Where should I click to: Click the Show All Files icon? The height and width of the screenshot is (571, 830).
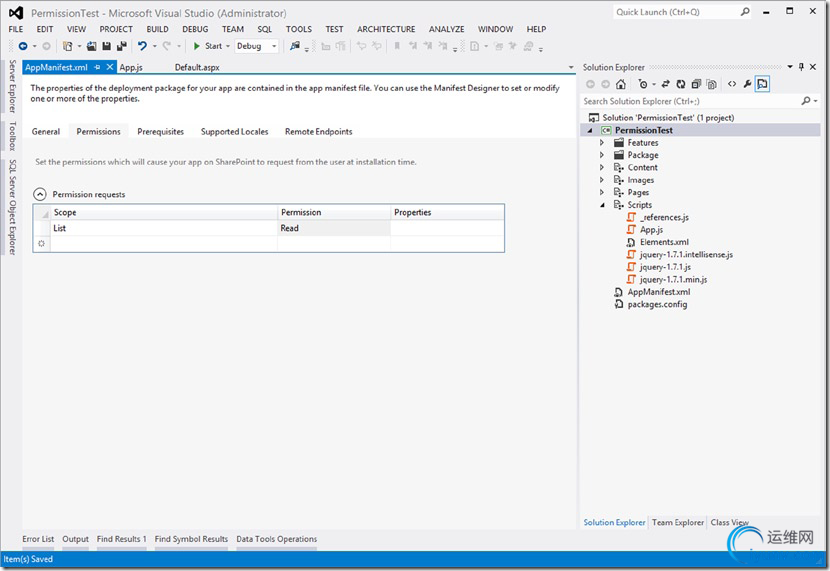(x=712, y=84)
